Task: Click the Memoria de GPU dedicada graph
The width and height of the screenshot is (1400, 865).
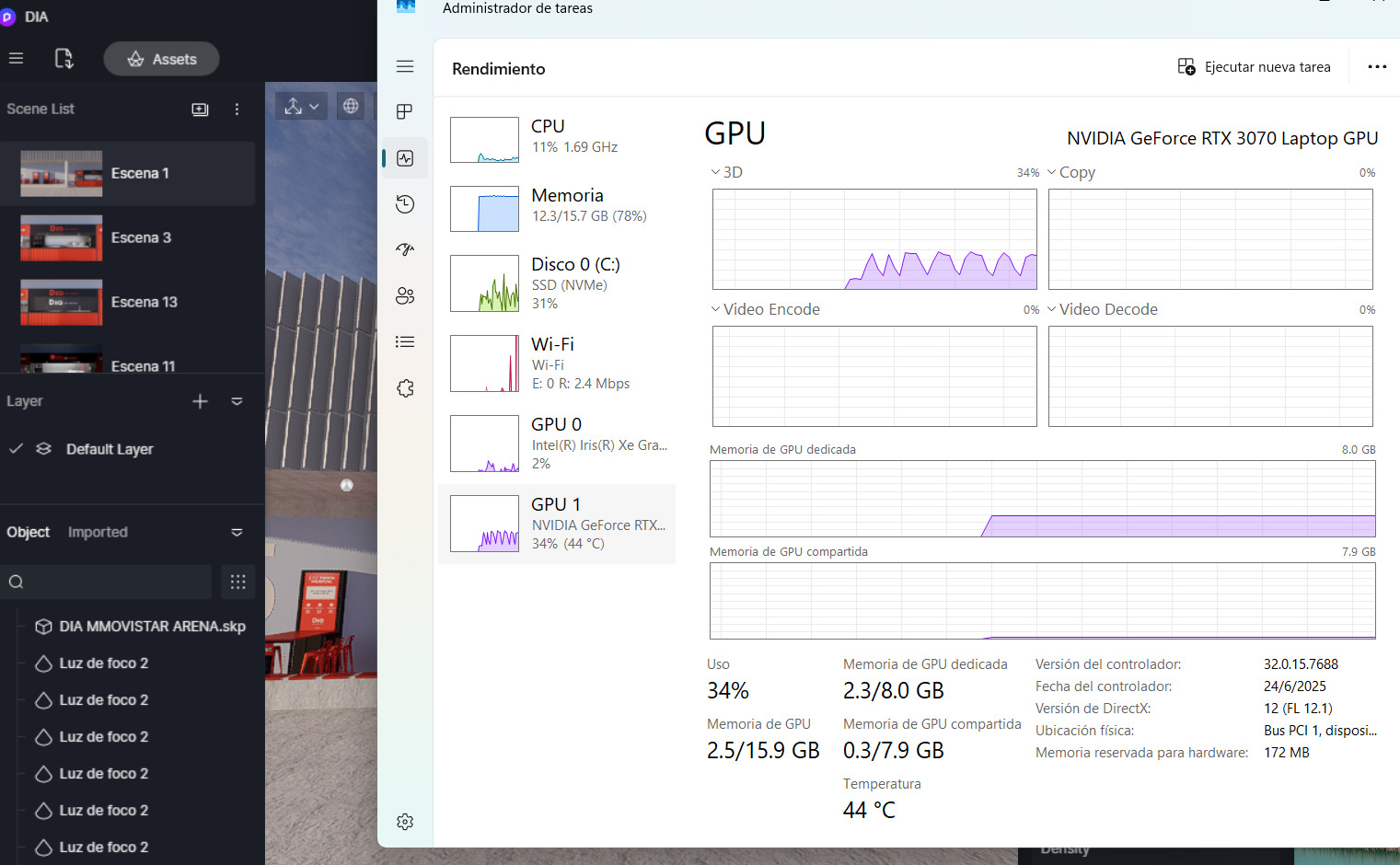Action: 1043,499
